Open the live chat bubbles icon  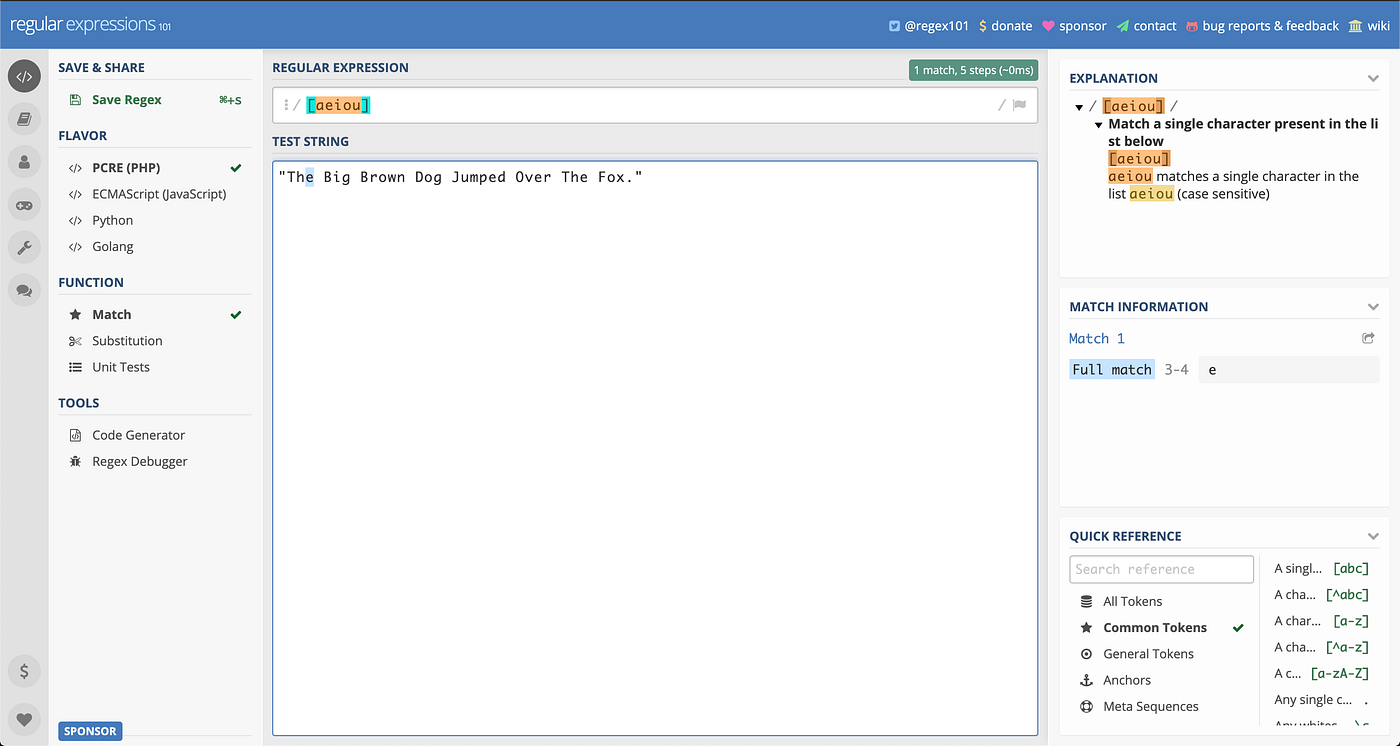pyautogui.click(x=24, y=291)
